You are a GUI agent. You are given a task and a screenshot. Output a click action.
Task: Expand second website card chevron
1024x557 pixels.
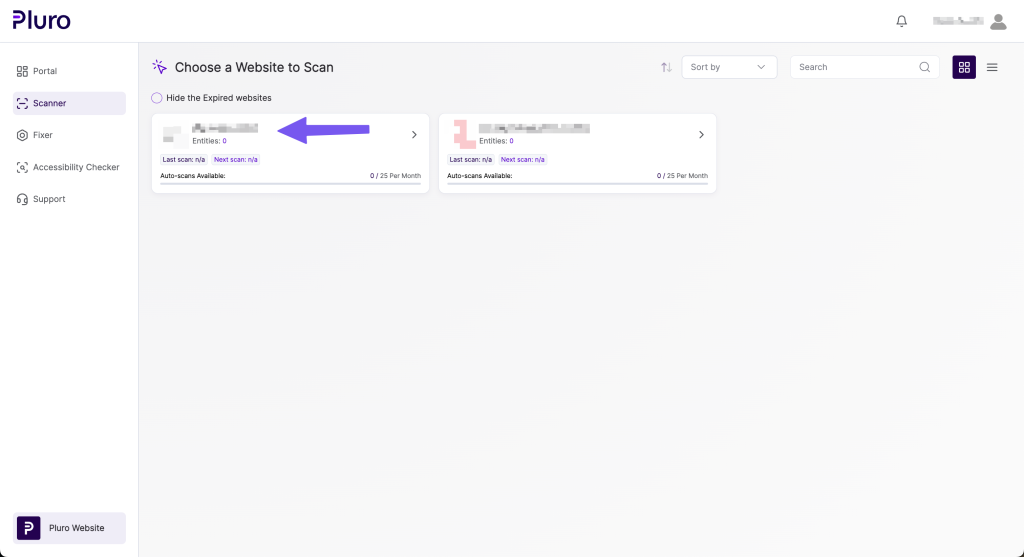pyautogui.click(x=701, y=135)
